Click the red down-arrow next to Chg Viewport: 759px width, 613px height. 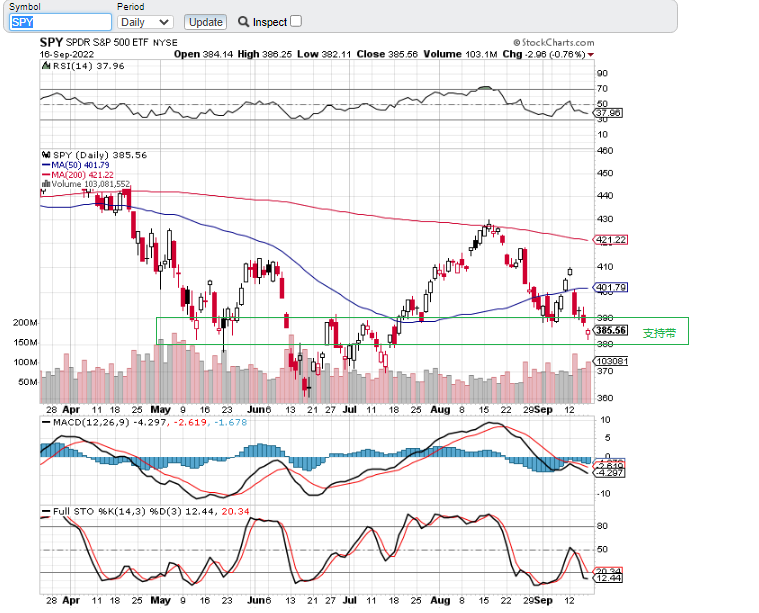pyautogui.click(x=591, y=55)
